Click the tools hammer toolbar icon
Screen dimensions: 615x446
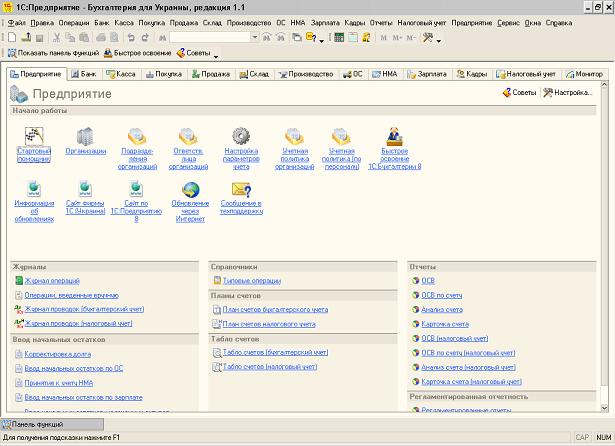[x=428, y=38]
